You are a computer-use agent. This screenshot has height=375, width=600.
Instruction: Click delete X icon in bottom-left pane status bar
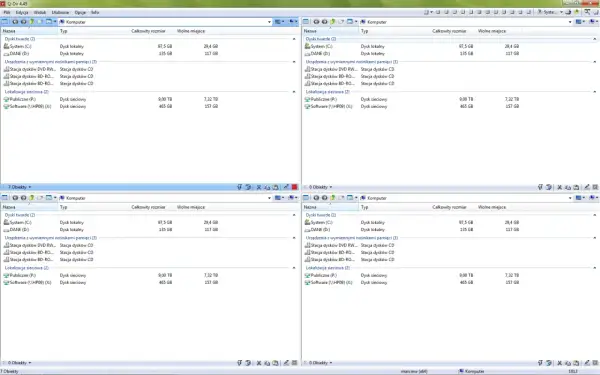click(x=259, y=363)
